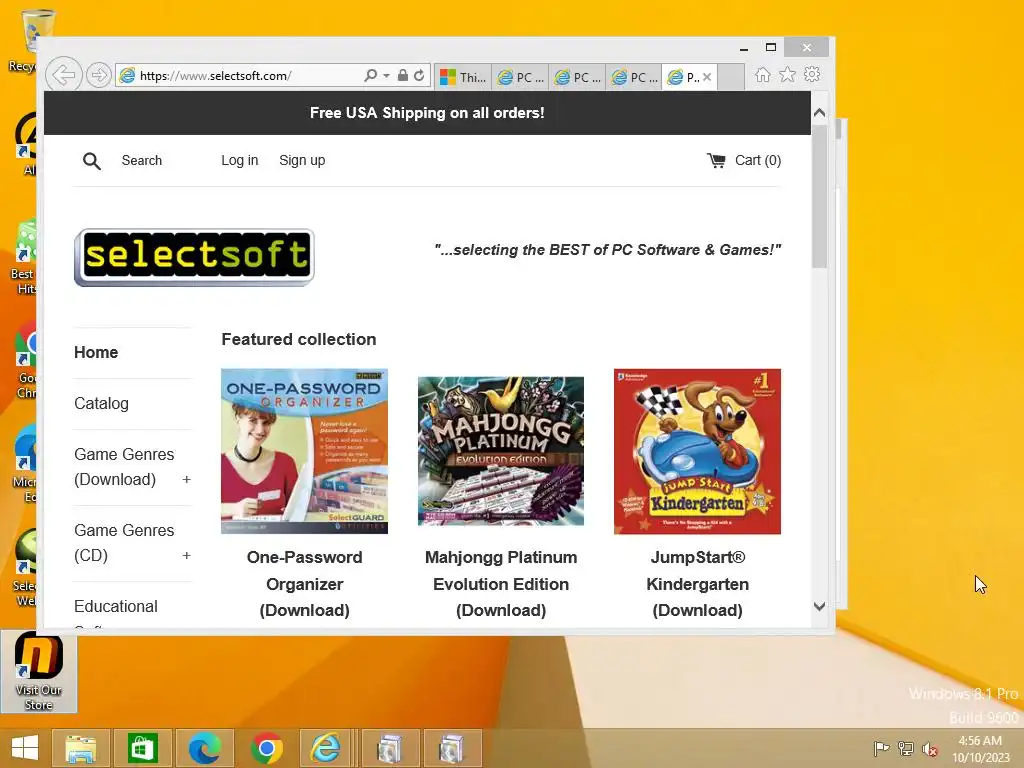The height and width of the screenshot is (768, 1024).
Task: Open Game Genres (Download) menu item
Action: (x=124, y=467)
